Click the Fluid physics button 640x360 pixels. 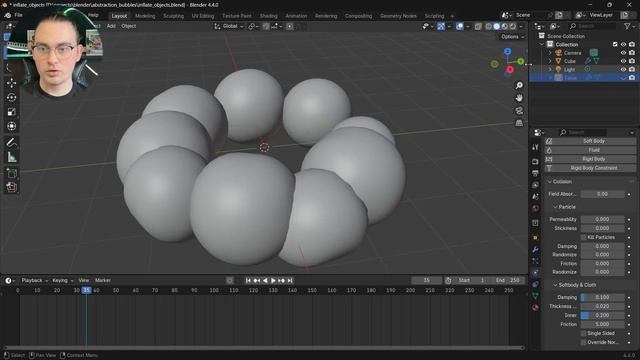590,150
